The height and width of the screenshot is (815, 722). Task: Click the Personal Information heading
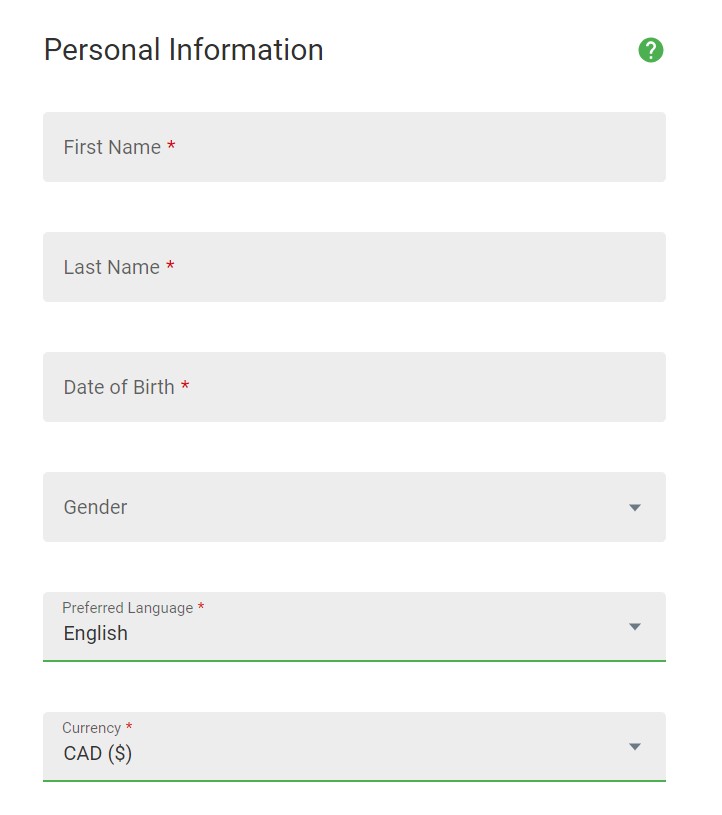click(183, 50)
